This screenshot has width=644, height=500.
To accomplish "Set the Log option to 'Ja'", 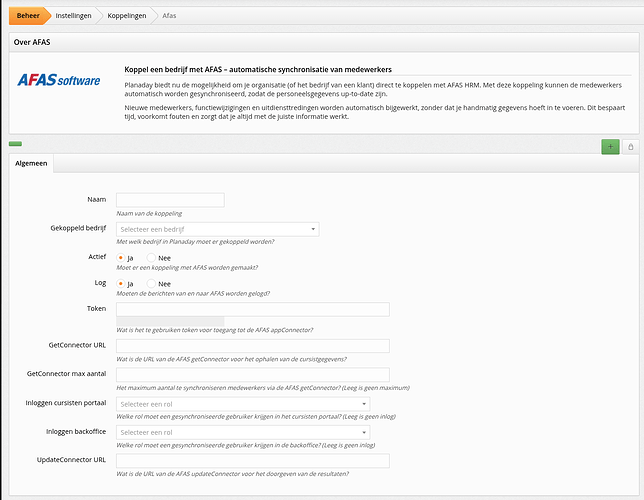I will pos(122,284).
